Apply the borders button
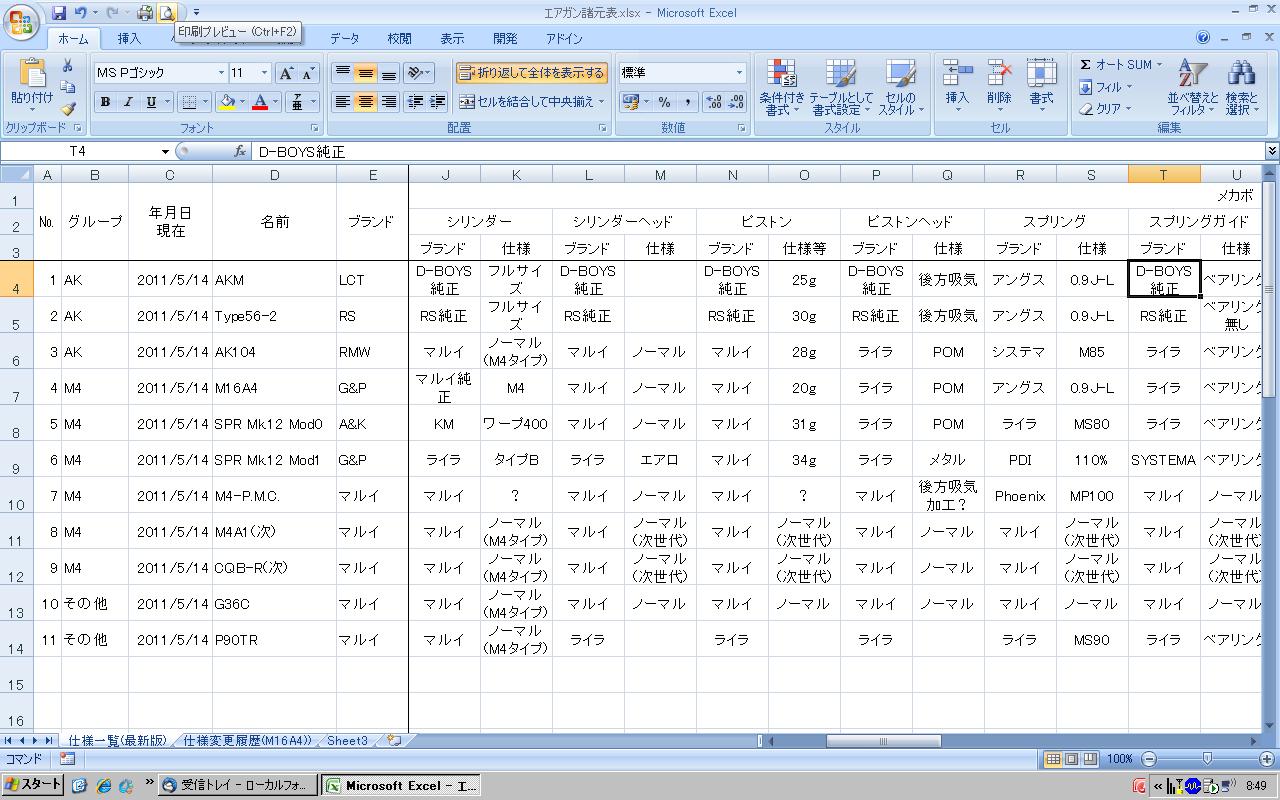This screenshot has width=1280, height=800. coord(188,102)
